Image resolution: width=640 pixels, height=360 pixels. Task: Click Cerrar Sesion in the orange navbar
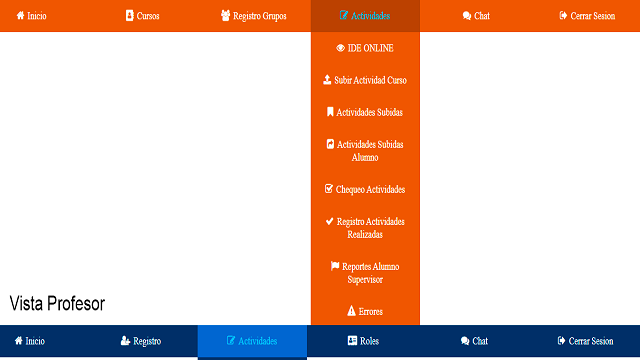point(587,16)
